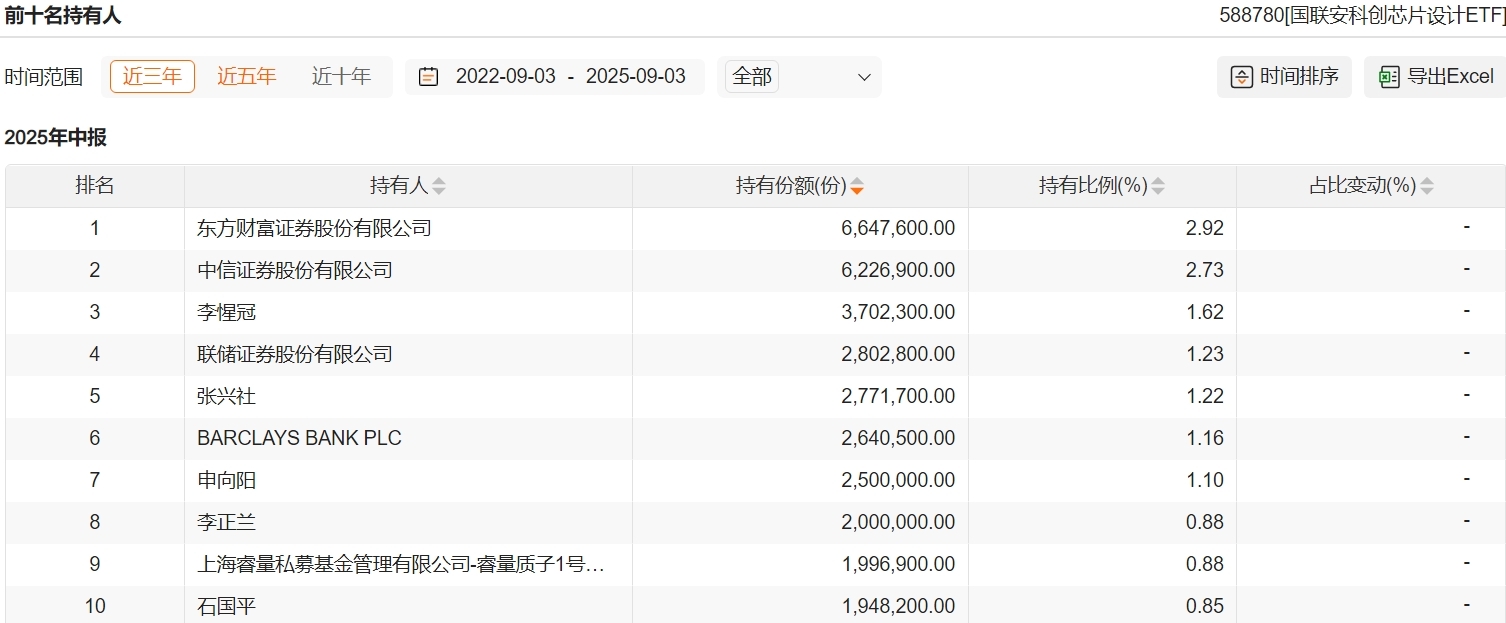Click the start date 2022-09-03 field
Viewport: 1506px width, 623px height.
[x=505, y=76]
